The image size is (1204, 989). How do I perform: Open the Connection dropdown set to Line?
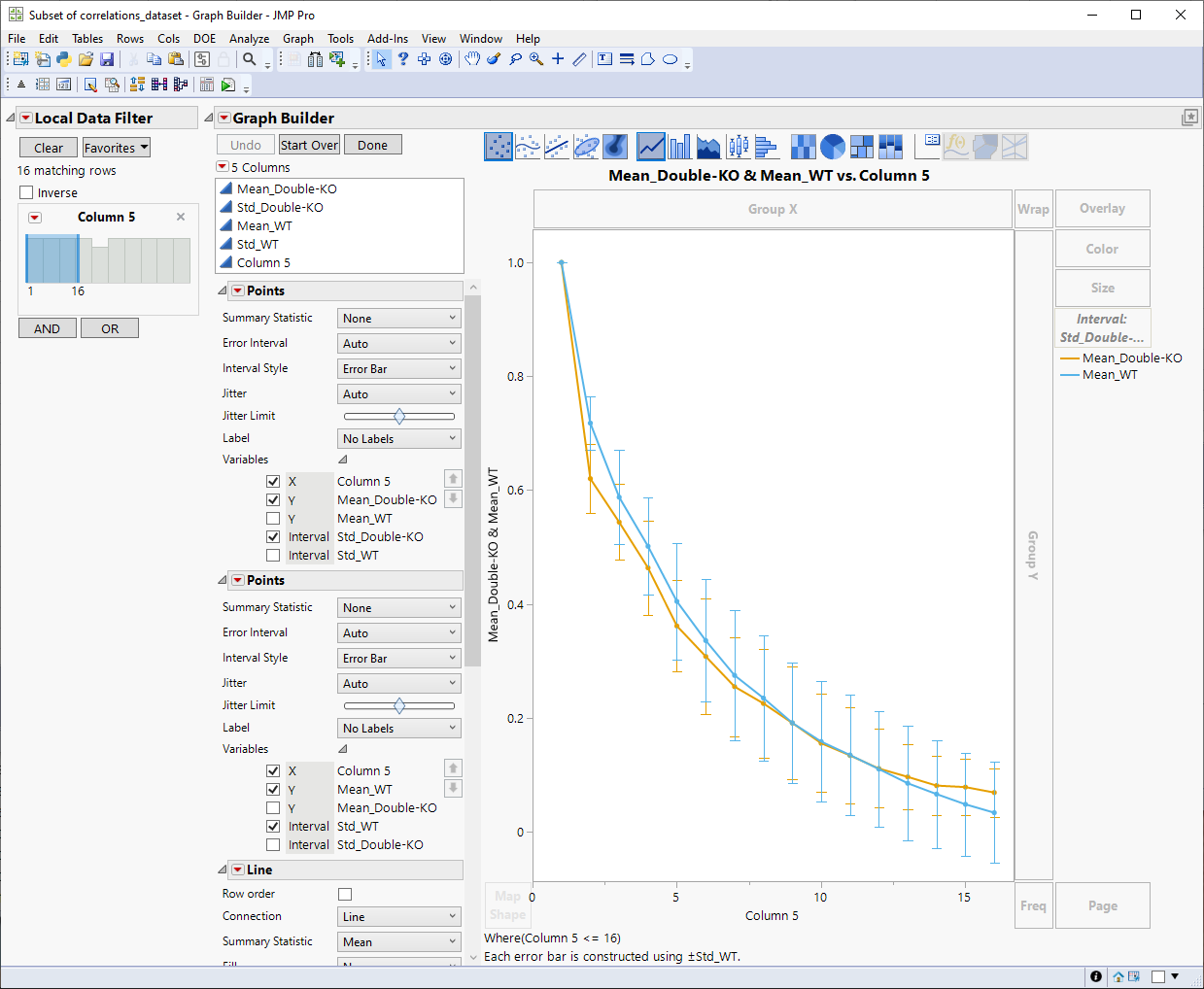point(399,917)
